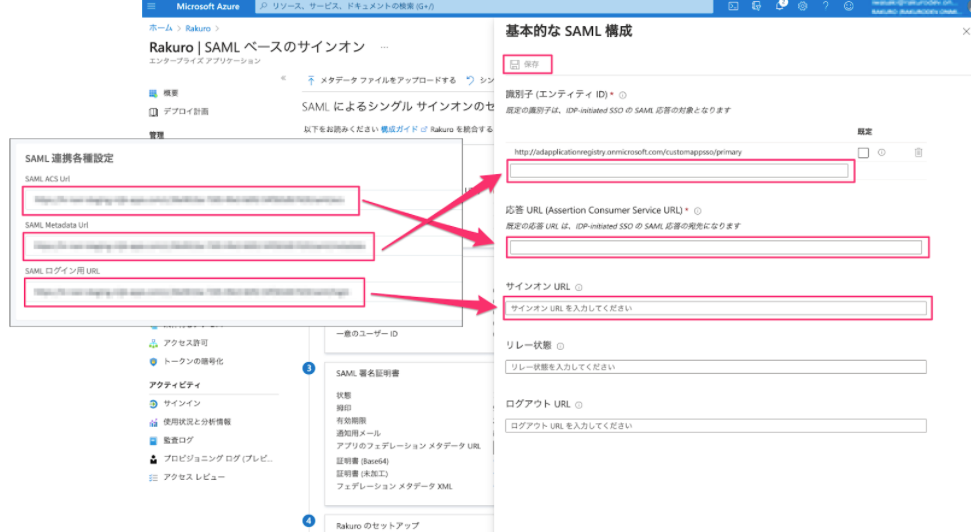Open the notifications bell icon
This screenshot has height=532, width=971.
pyautogui.click(x=780, y=6)
